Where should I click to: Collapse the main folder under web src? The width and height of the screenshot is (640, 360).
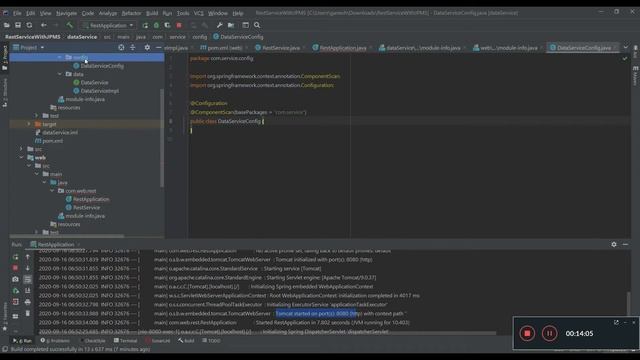pyautogui.click(x=37, y=174)
